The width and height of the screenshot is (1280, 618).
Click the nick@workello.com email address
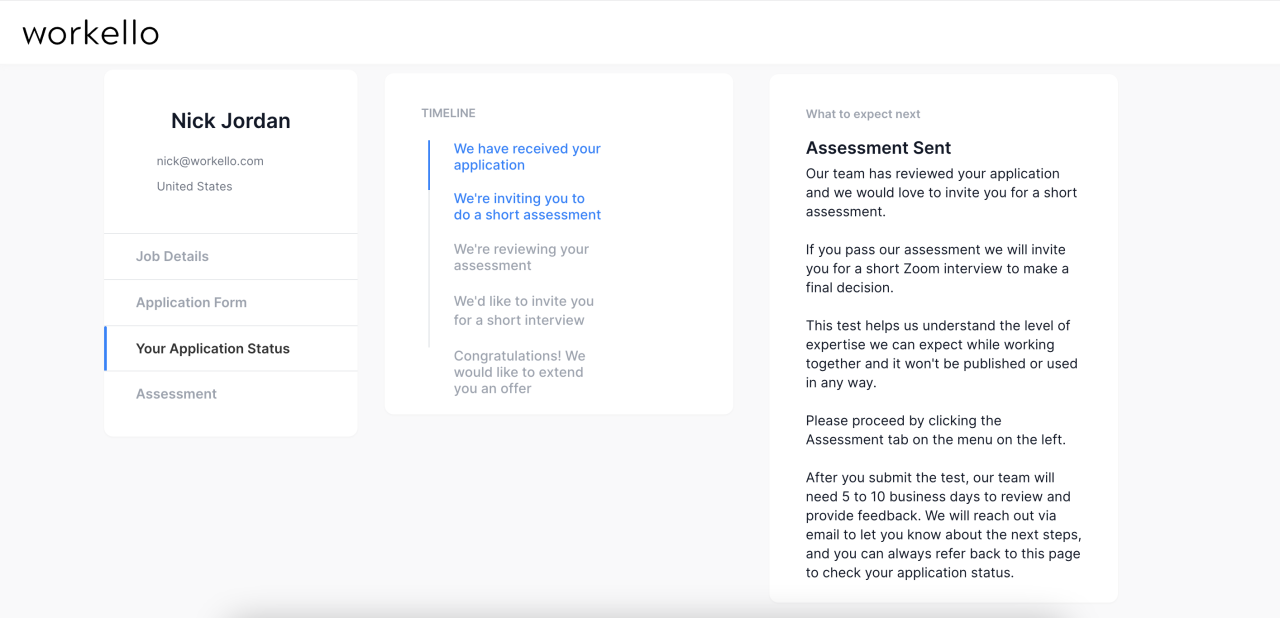210,161
